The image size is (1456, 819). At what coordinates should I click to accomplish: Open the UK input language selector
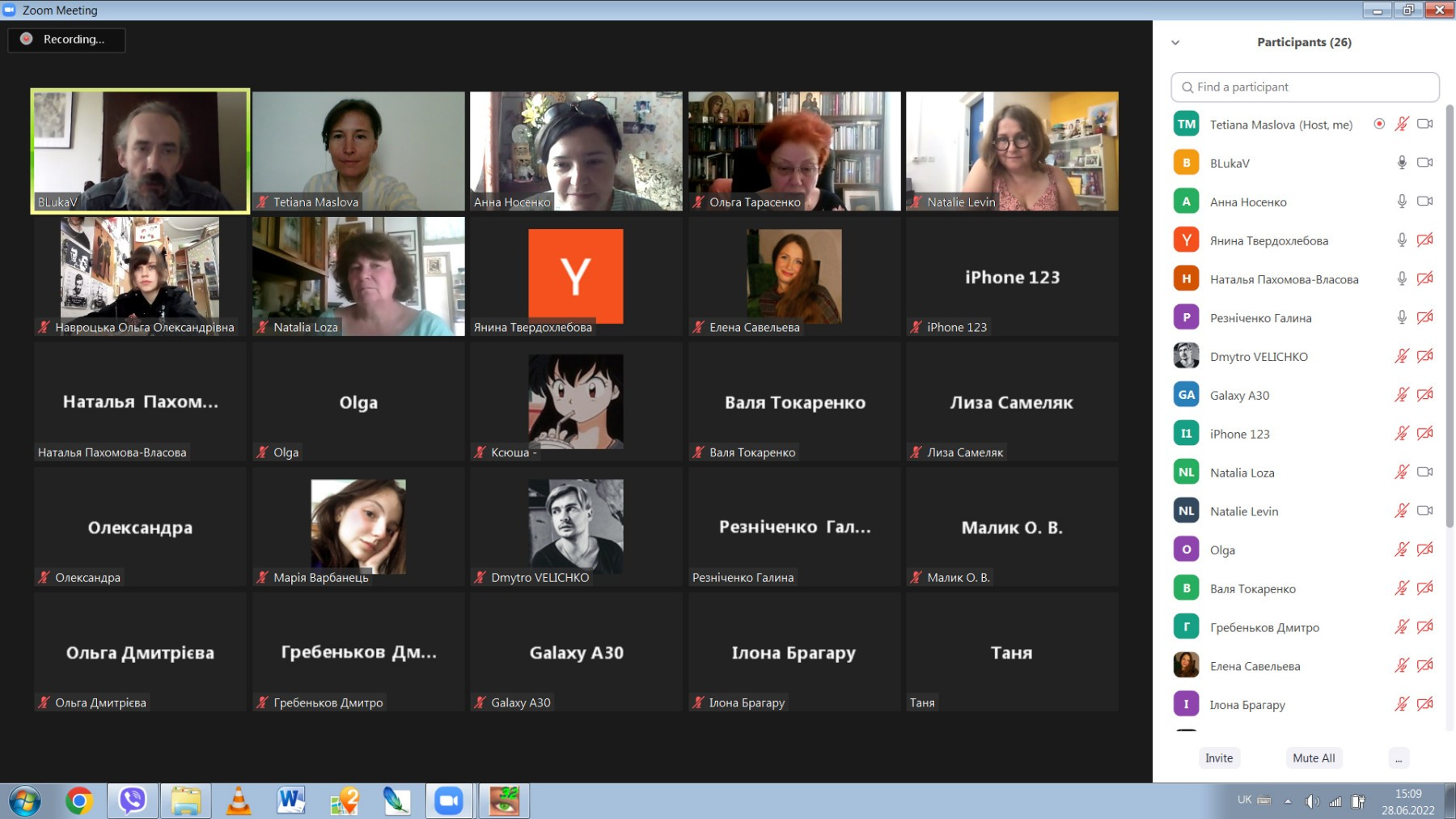[x=1244, y=800]
